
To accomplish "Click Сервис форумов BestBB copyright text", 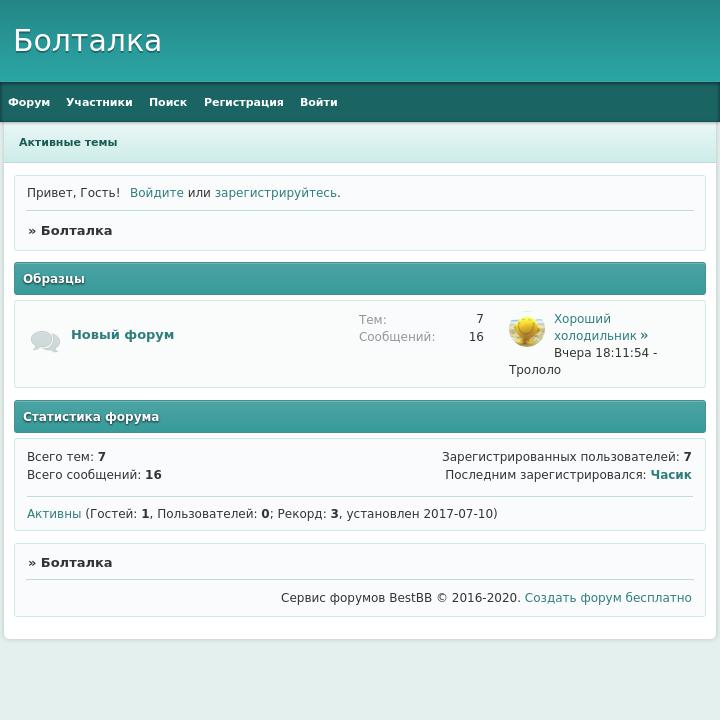I will [x=400, y=598].
